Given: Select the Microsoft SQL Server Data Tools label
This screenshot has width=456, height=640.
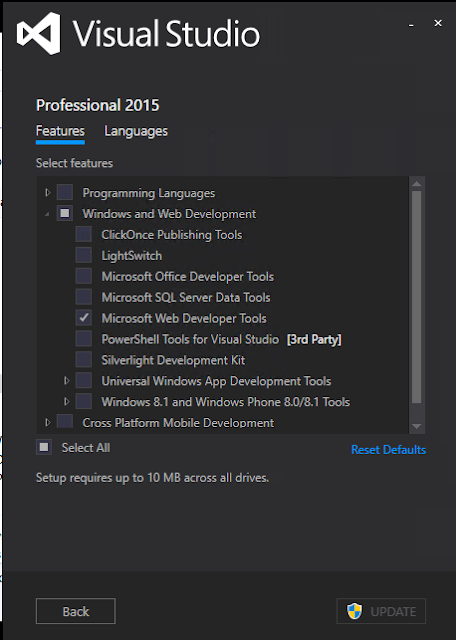Looking at the screenshot, I should (x=186, y=297).
